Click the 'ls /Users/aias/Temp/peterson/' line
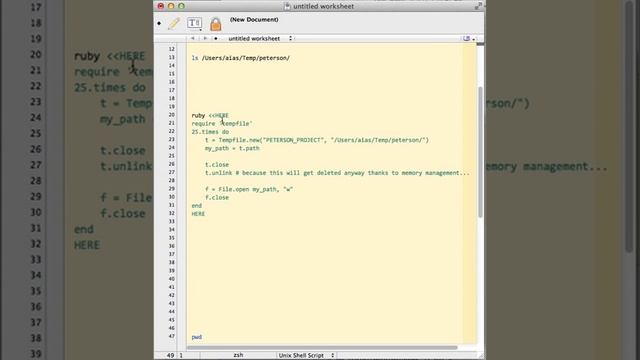Screen dimensions: 640x360 pyautogui.click(x=241, y=58)
